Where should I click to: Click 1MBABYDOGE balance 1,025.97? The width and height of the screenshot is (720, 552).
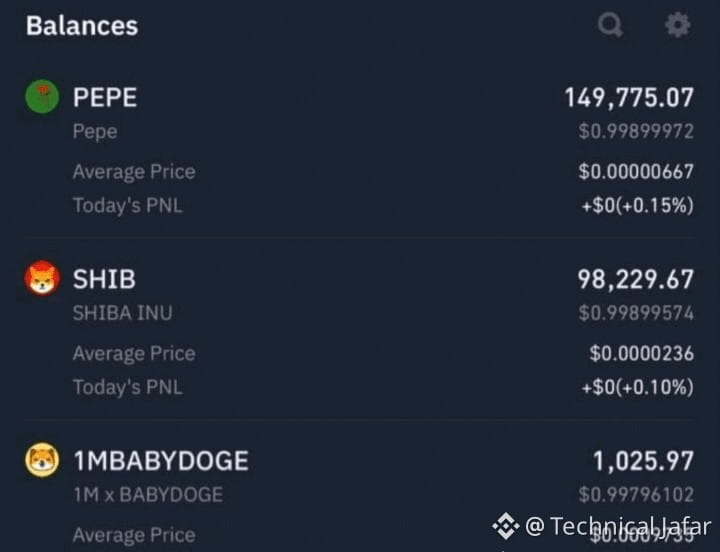[x=643, y=461]
